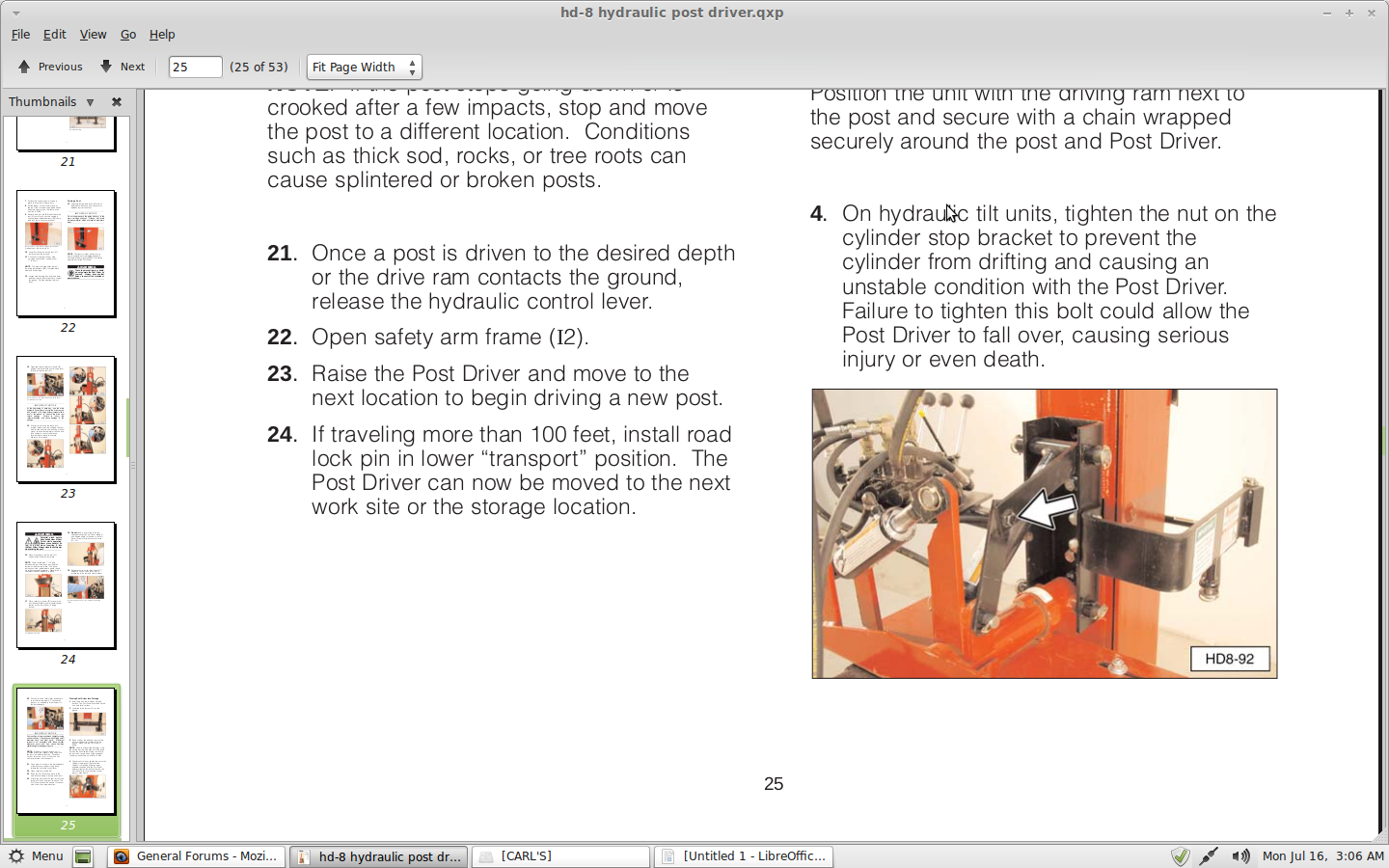Select page 23 thumbnail

tap(67, 420)
